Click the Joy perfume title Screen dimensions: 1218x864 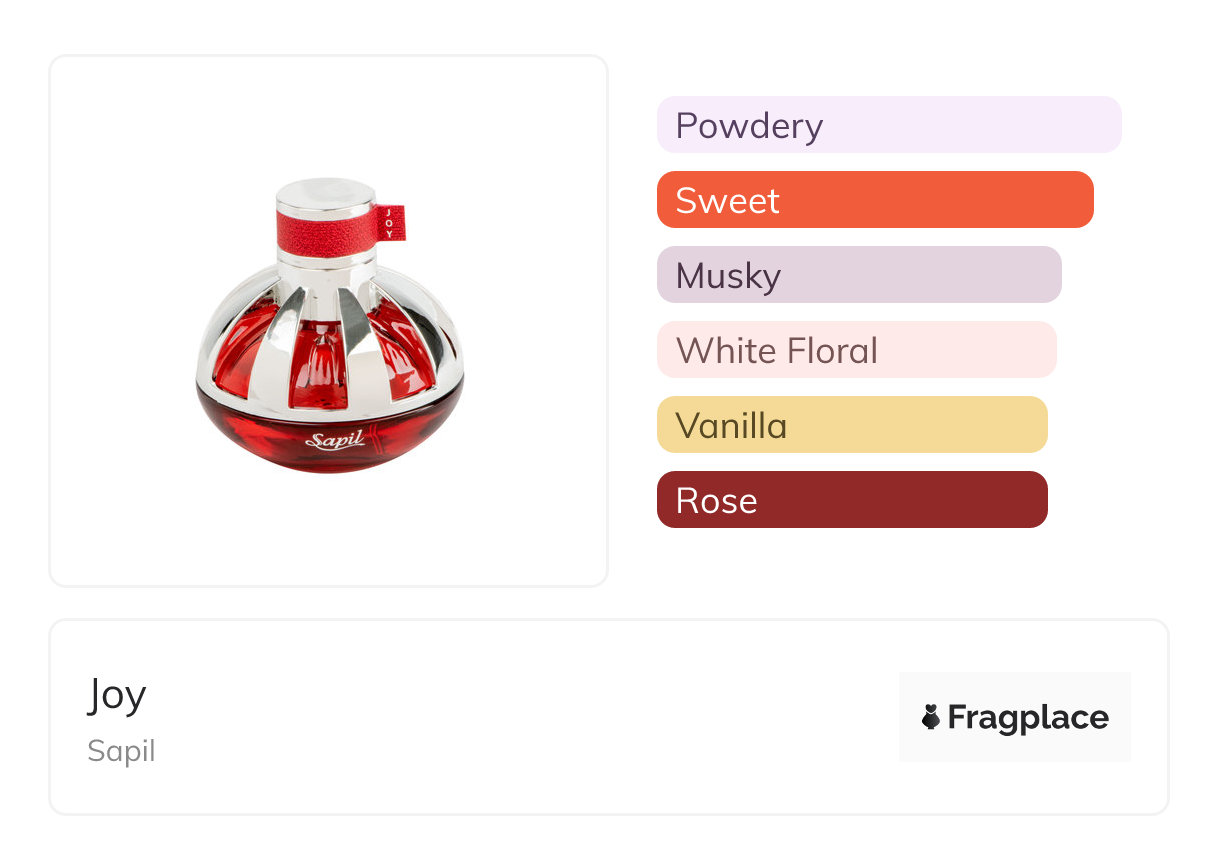pyautogui.click(x=117, y=695)
